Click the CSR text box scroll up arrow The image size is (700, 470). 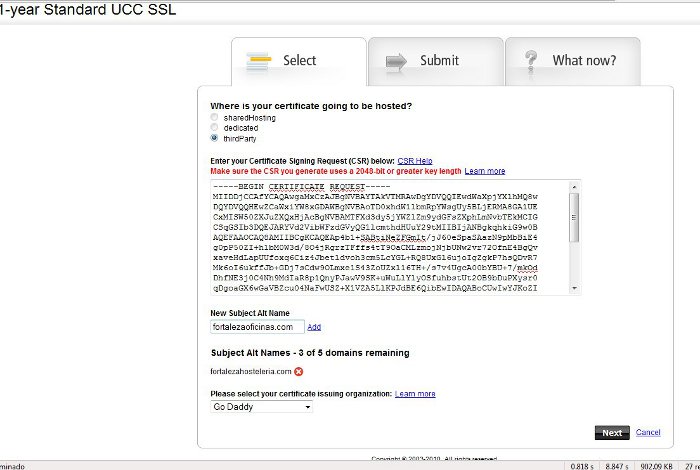[x=574, y=186]
